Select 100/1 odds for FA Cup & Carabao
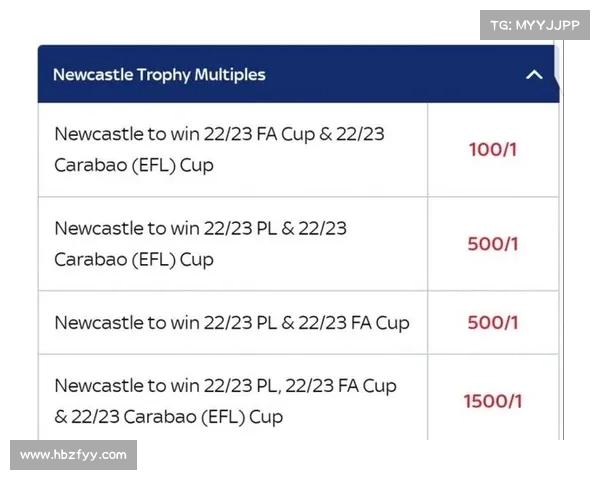The image size is (600, 480). [x=493, y=150]
